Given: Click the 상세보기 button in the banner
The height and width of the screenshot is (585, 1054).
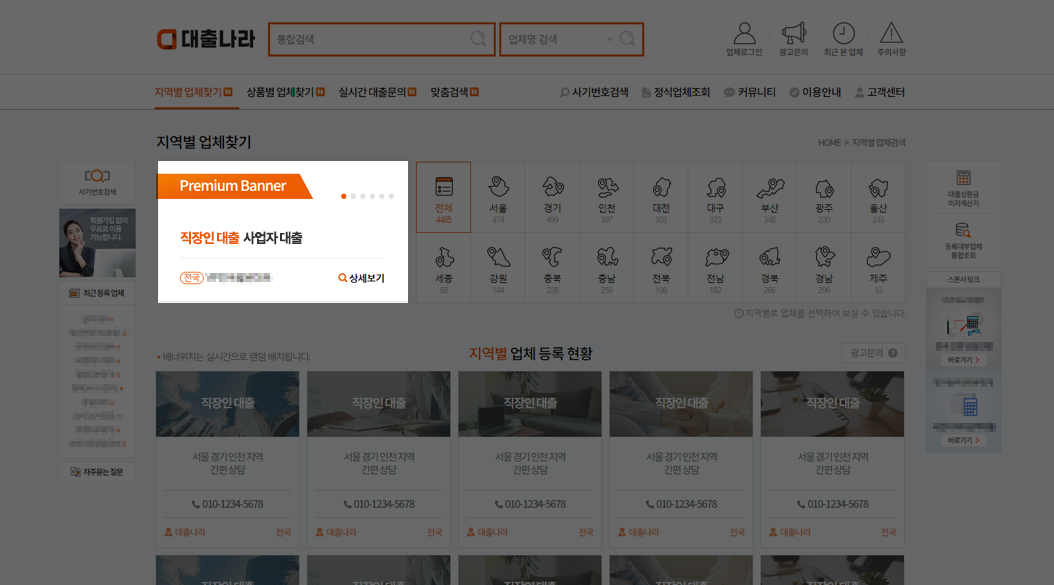Looking at the screenshot, I should click(364, 277).
